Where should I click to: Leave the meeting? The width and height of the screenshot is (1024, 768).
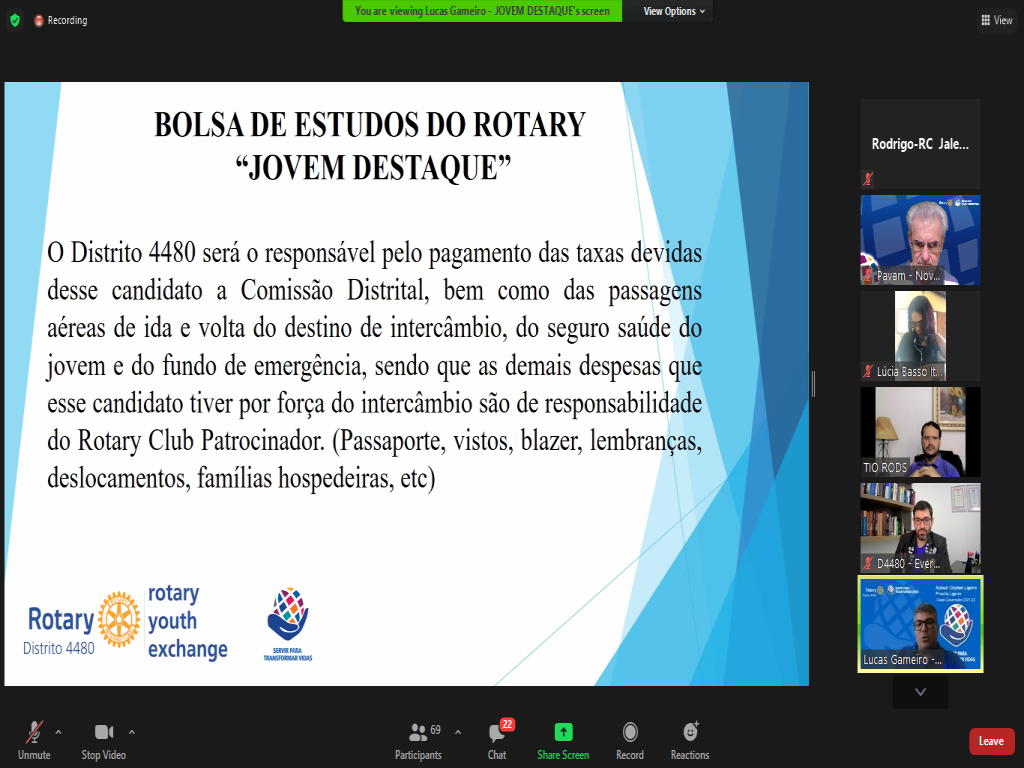(x=991, y=741)
